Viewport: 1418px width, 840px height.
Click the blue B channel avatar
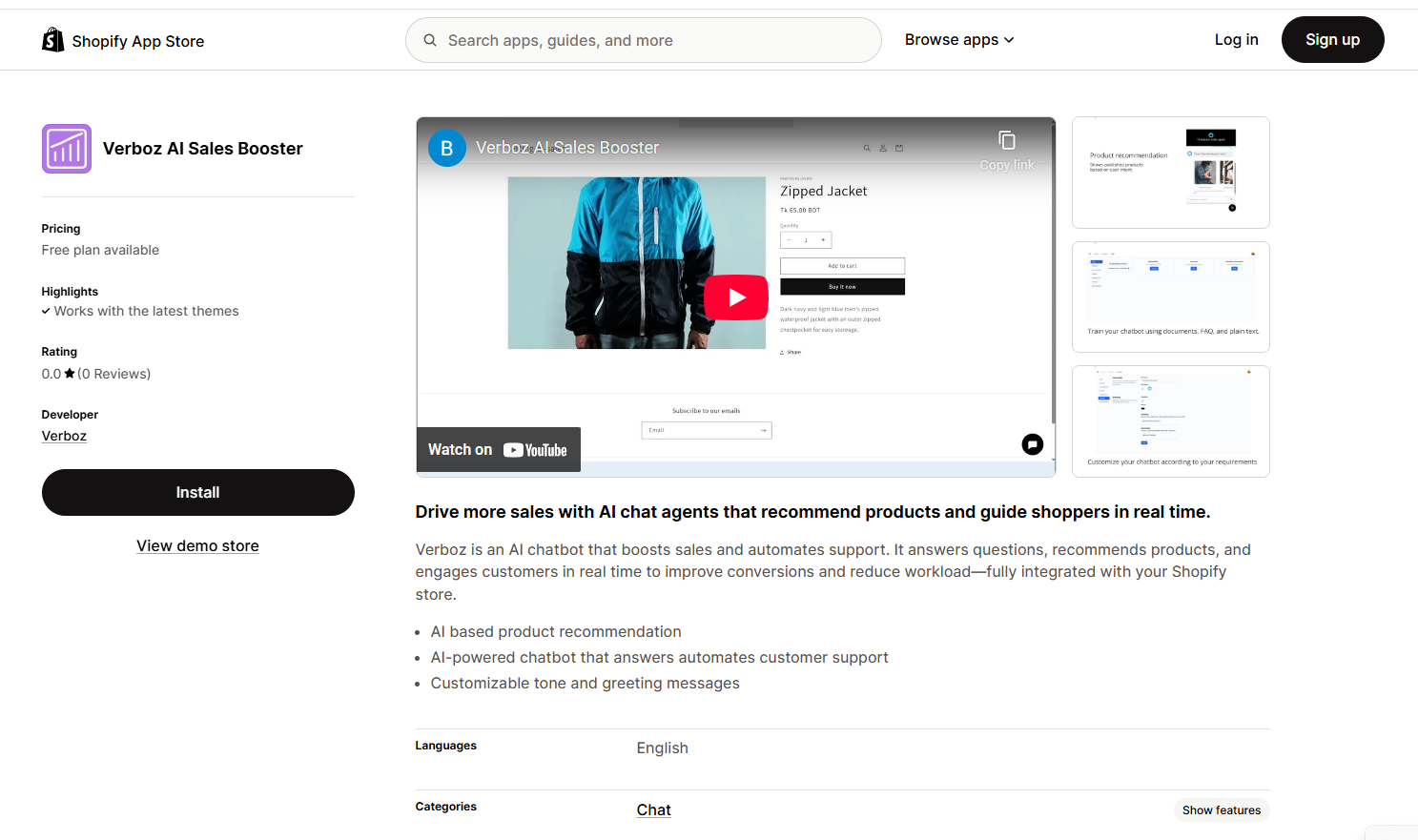tap(447, 149)
